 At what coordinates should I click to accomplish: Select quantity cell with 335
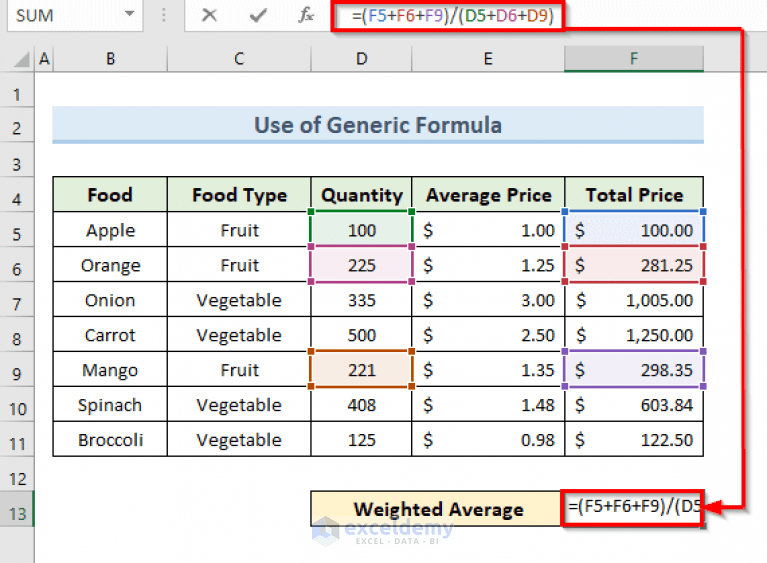tap(361, 299)
